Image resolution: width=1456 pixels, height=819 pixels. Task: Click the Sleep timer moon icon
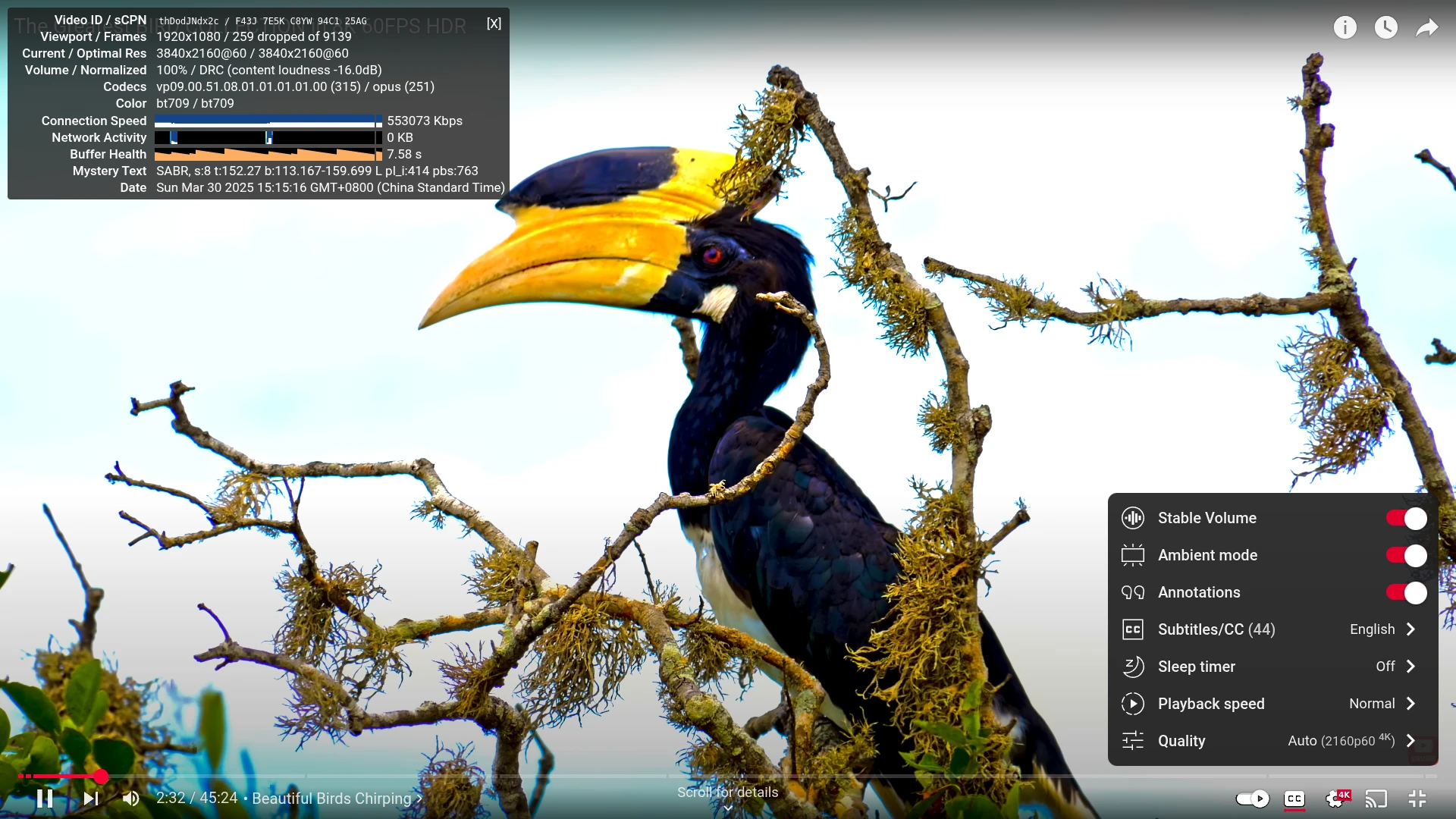click(1133, 667)
